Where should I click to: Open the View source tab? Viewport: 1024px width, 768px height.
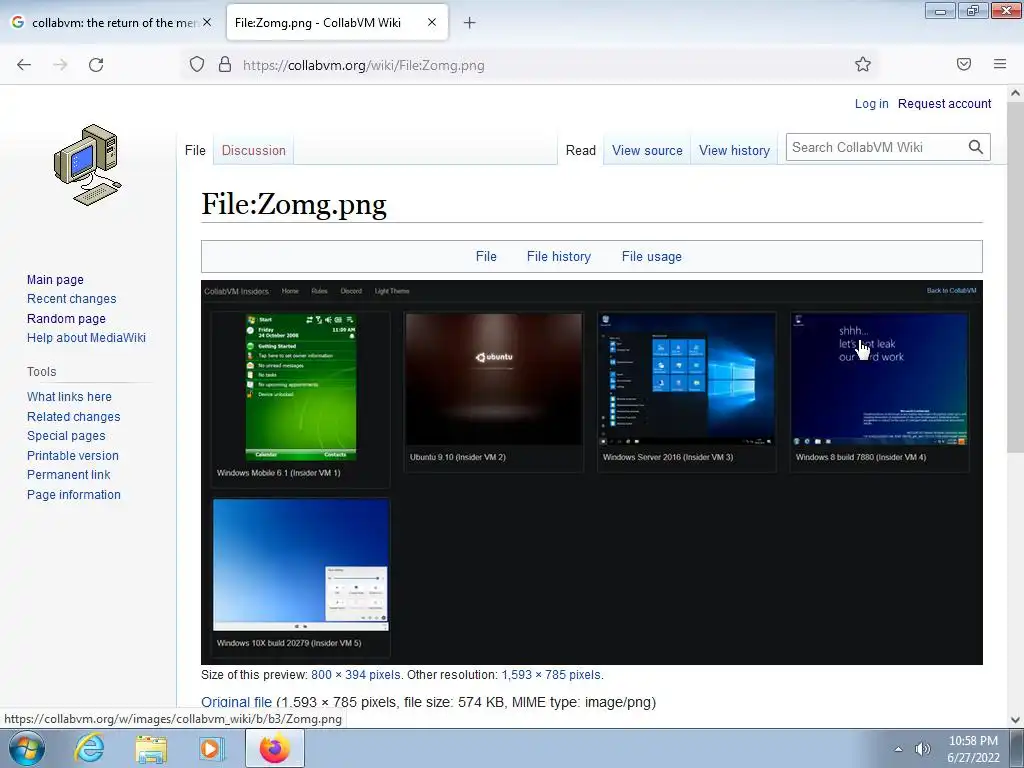click(x=647, y=150)
